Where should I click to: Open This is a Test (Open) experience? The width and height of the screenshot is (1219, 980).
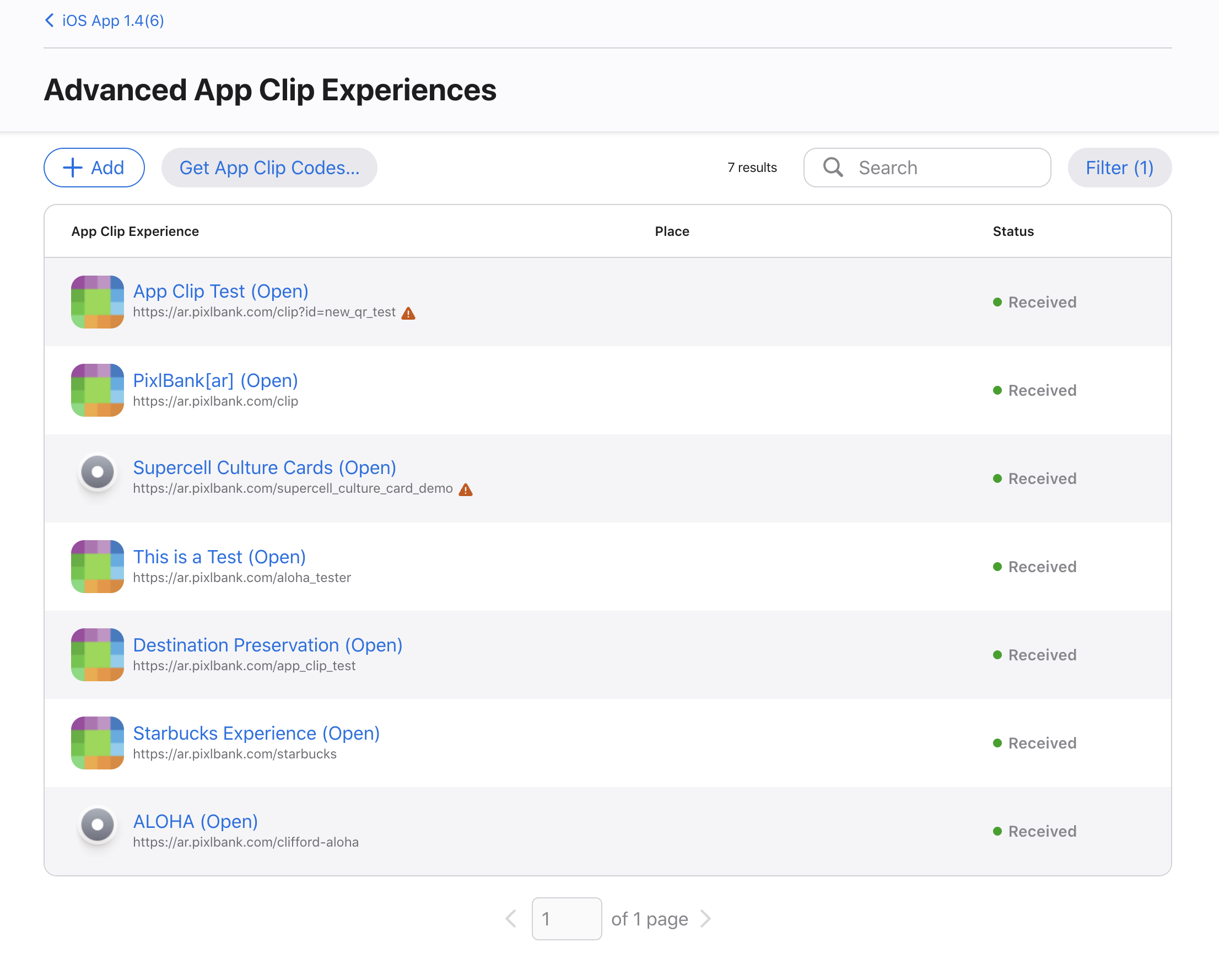(219, 557)
